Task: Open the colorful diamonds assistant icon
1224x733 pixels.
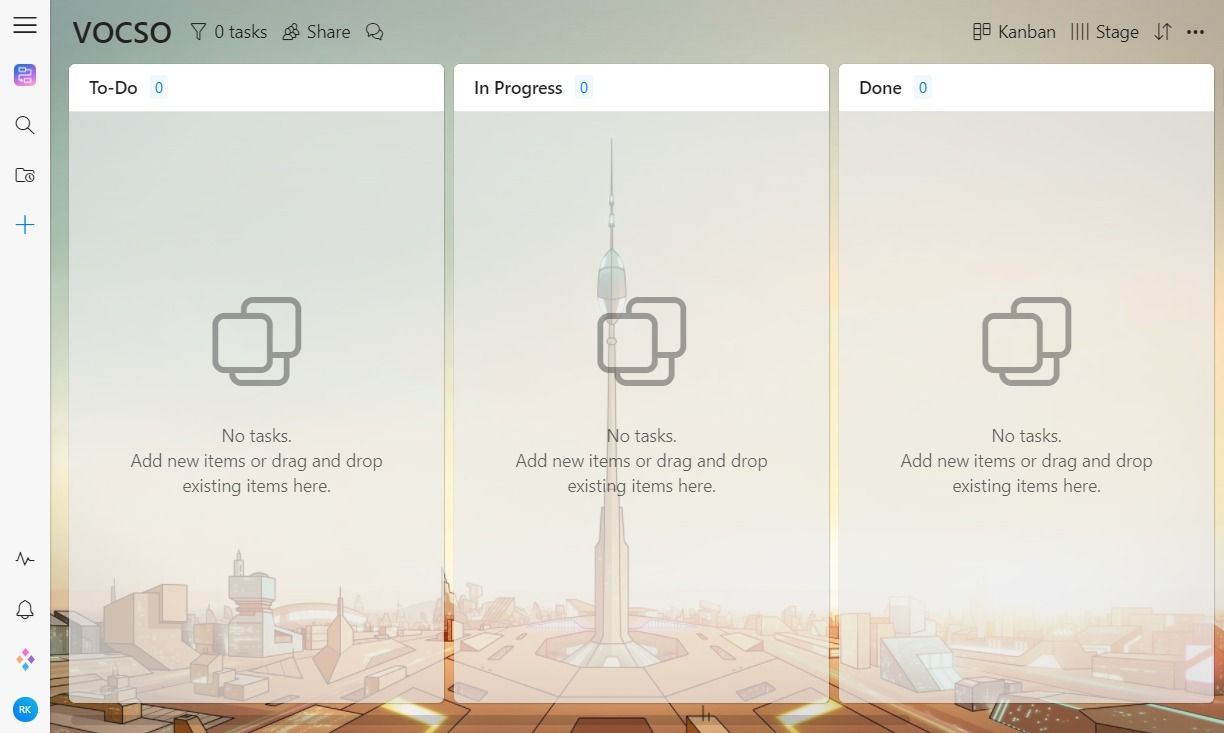Action: tap(25, 659)
